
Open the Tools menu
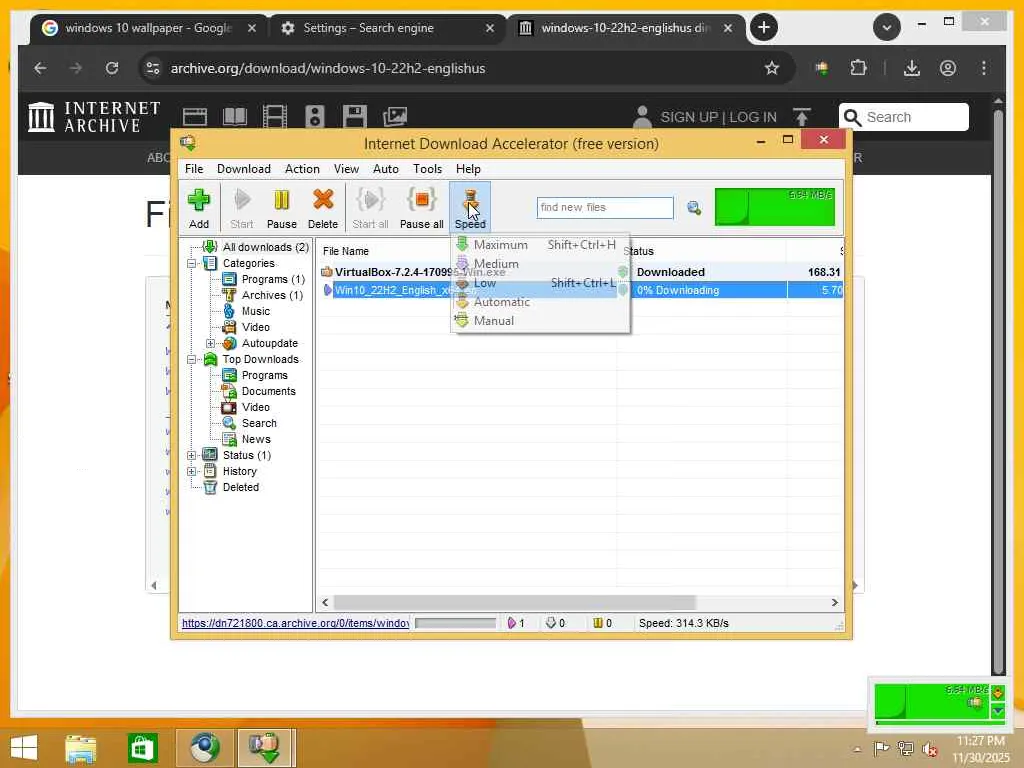pos(427,168)
